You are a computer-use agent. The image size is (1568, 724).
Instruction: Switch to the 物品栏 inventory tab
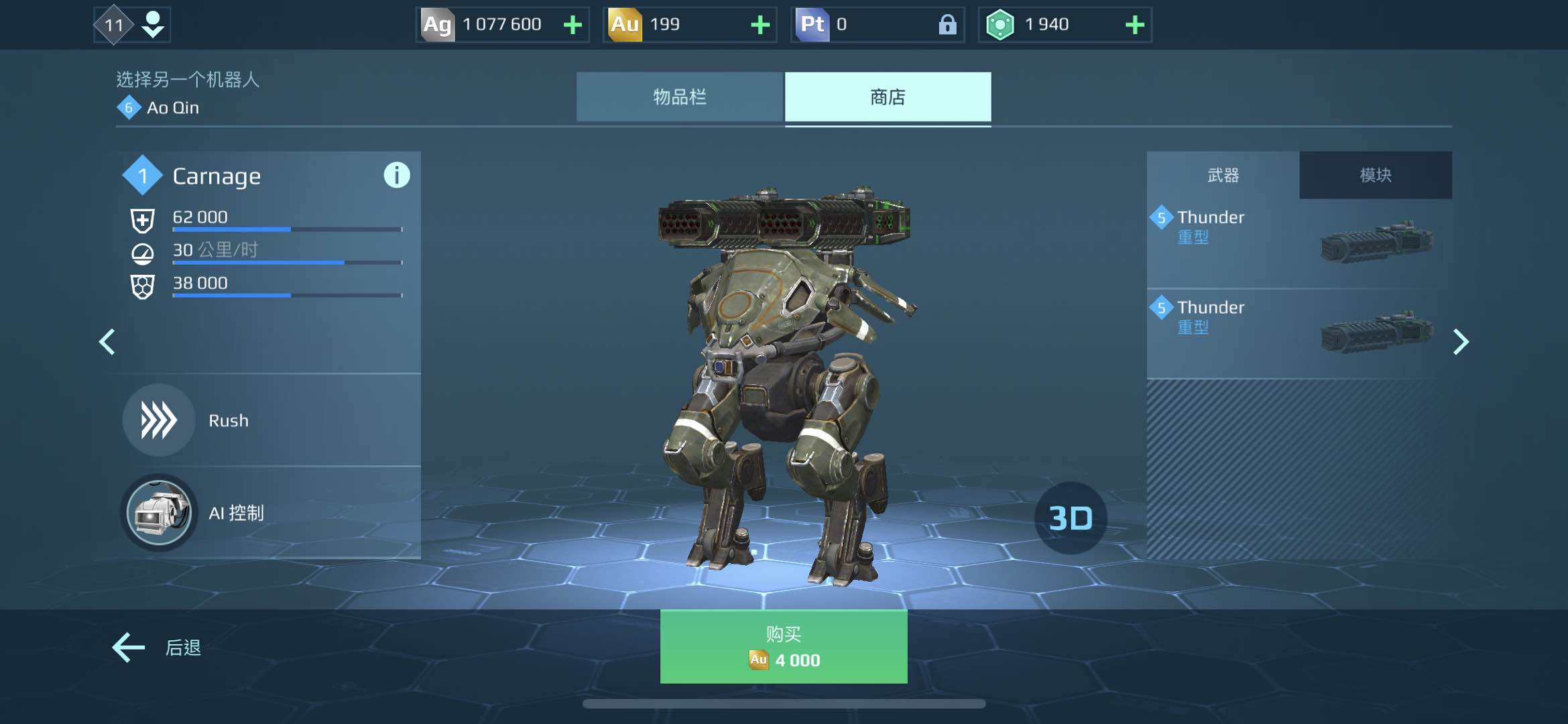[x=680, y=97]
